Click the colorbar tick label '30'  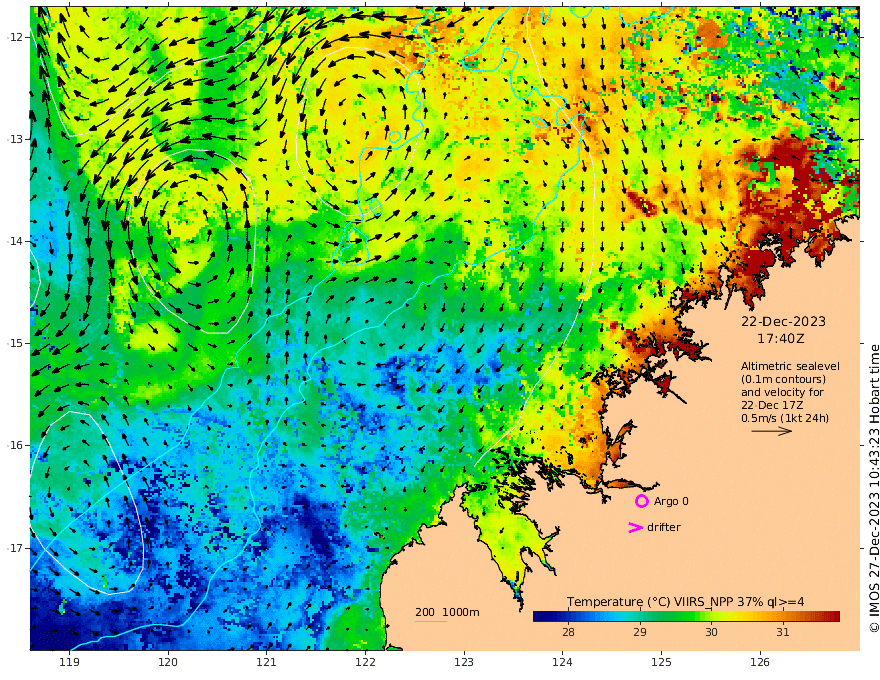click(x=711, y=632)
